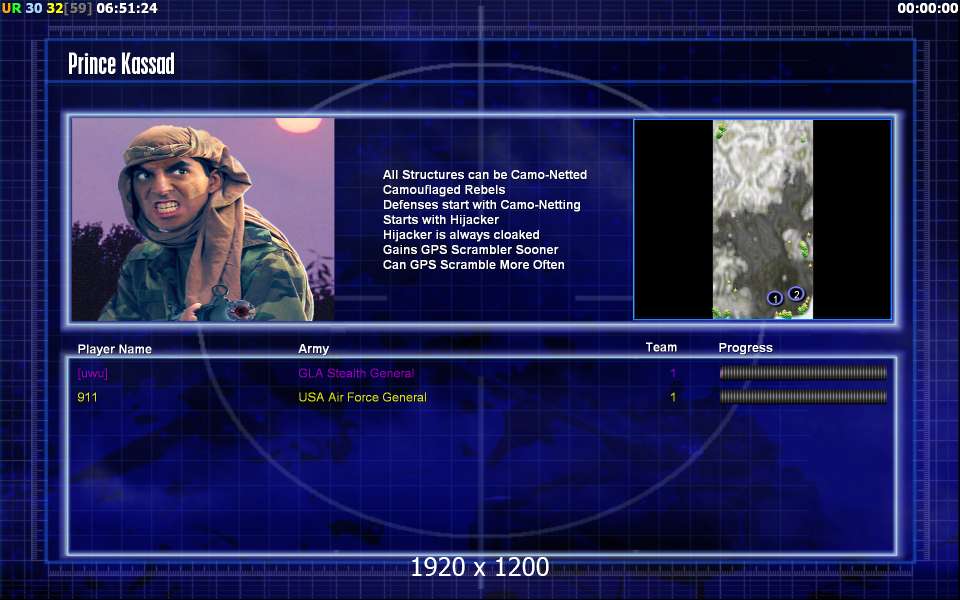
Task: Click the 'Can GPS Scramble More Often' line
Action: [473, 265]
